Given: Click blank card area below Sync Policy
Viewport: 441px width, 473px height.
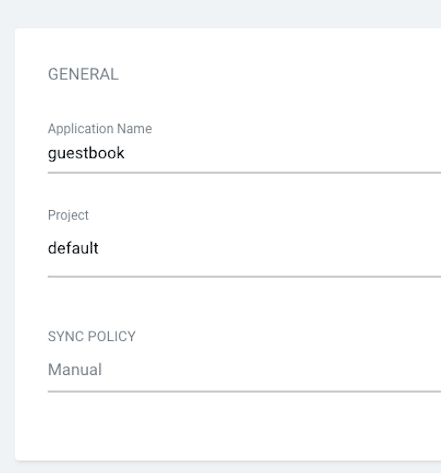Looking at the screenshot, I should (228, 427).
